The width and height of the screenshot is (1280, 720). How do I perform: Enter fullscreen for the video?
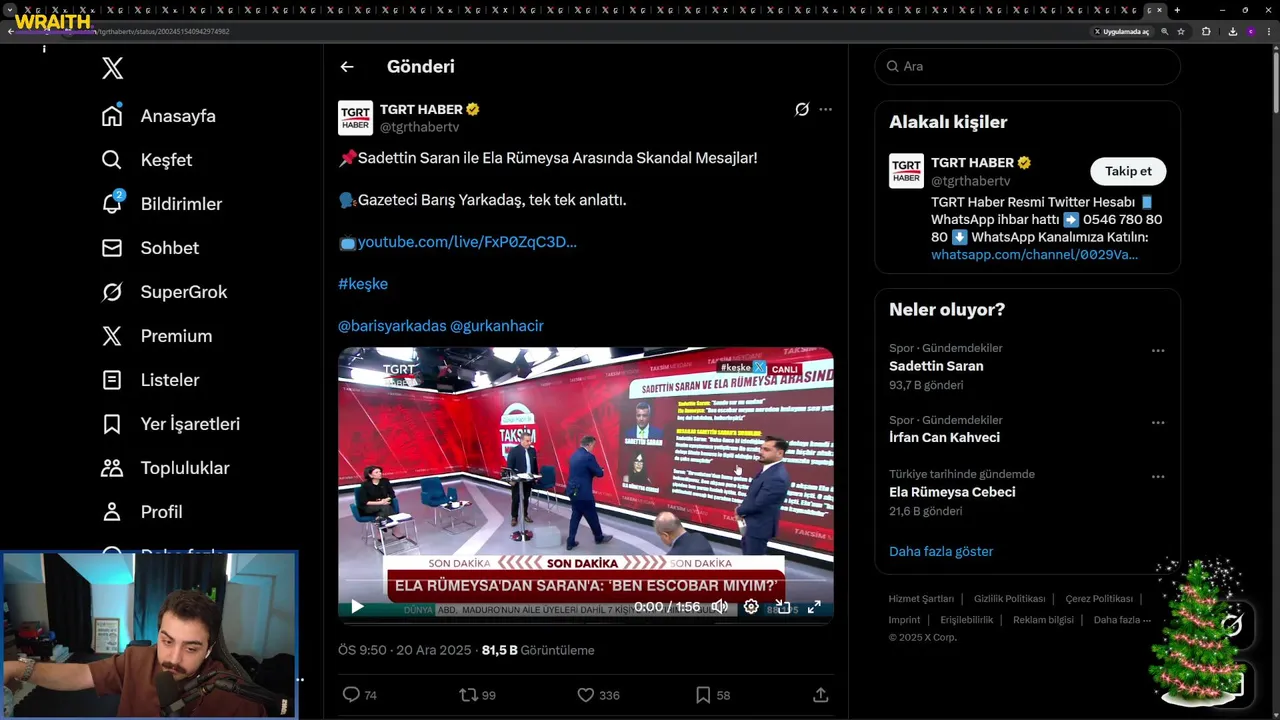tap(814, 607)
